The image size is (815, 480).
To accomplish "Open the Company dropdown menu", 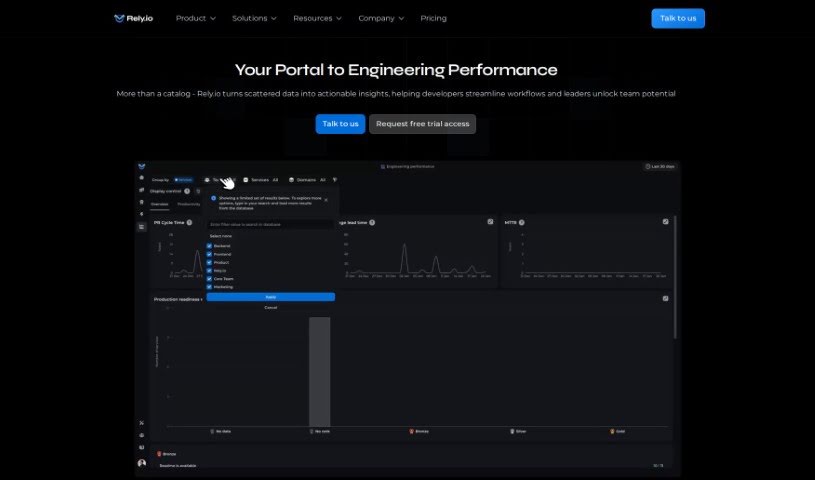I will (381, 18).
